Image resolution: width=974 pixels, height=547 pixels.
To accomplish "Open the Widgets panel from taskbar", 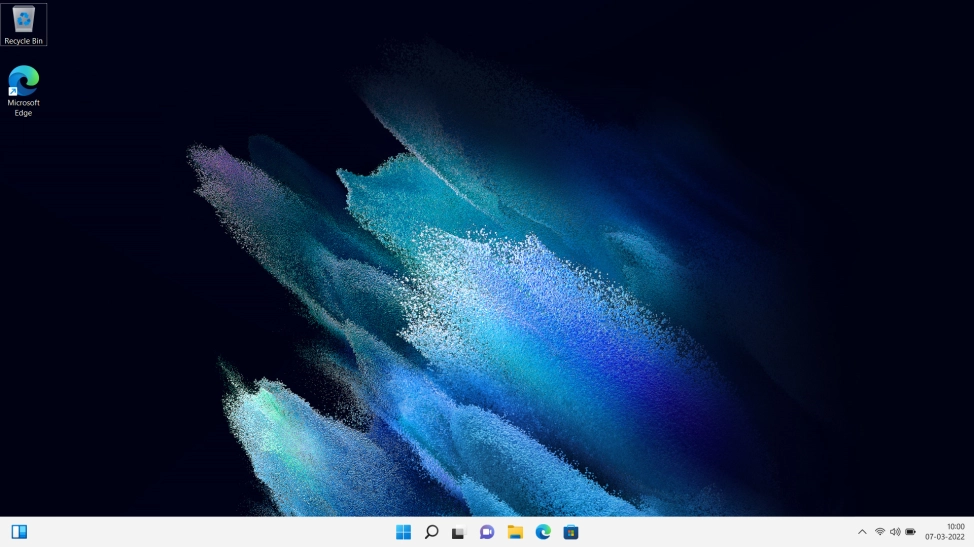I will tap(19, 532).
